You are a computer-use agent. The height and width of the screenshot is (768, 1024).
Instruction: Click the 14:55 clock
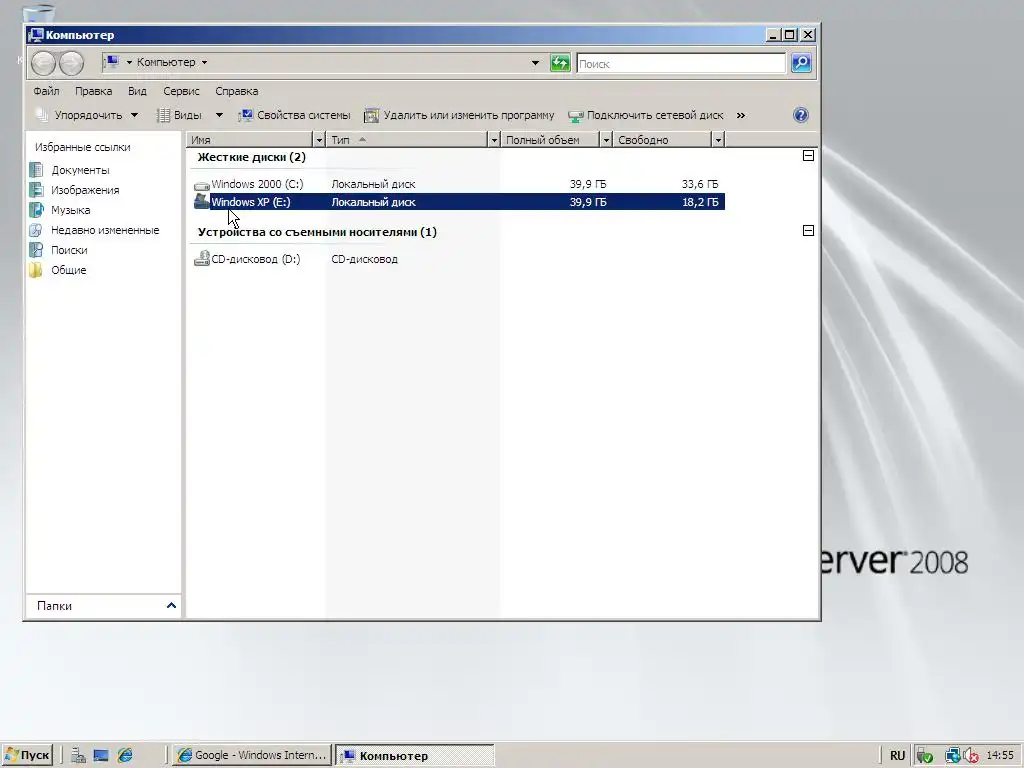pyautogui.click(x=1000, y=756)
